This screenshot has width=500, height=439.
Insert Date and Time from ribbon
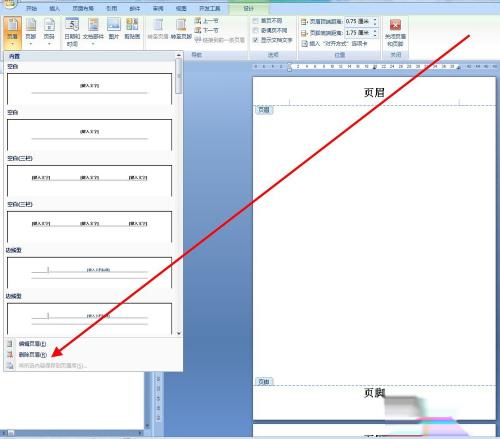72,32
